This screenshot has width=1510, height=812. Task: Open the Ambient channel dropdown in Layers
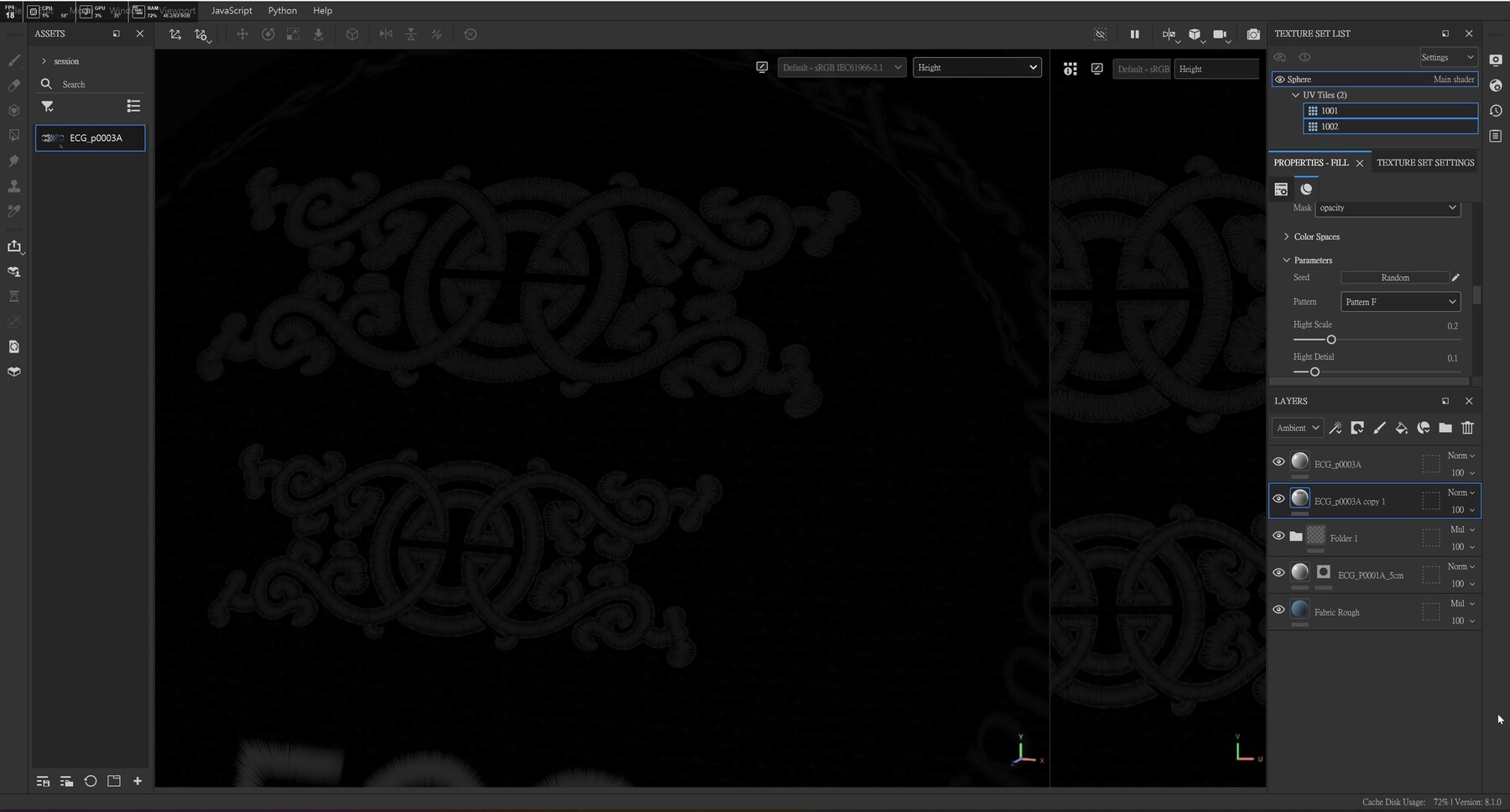point(1296,428)
